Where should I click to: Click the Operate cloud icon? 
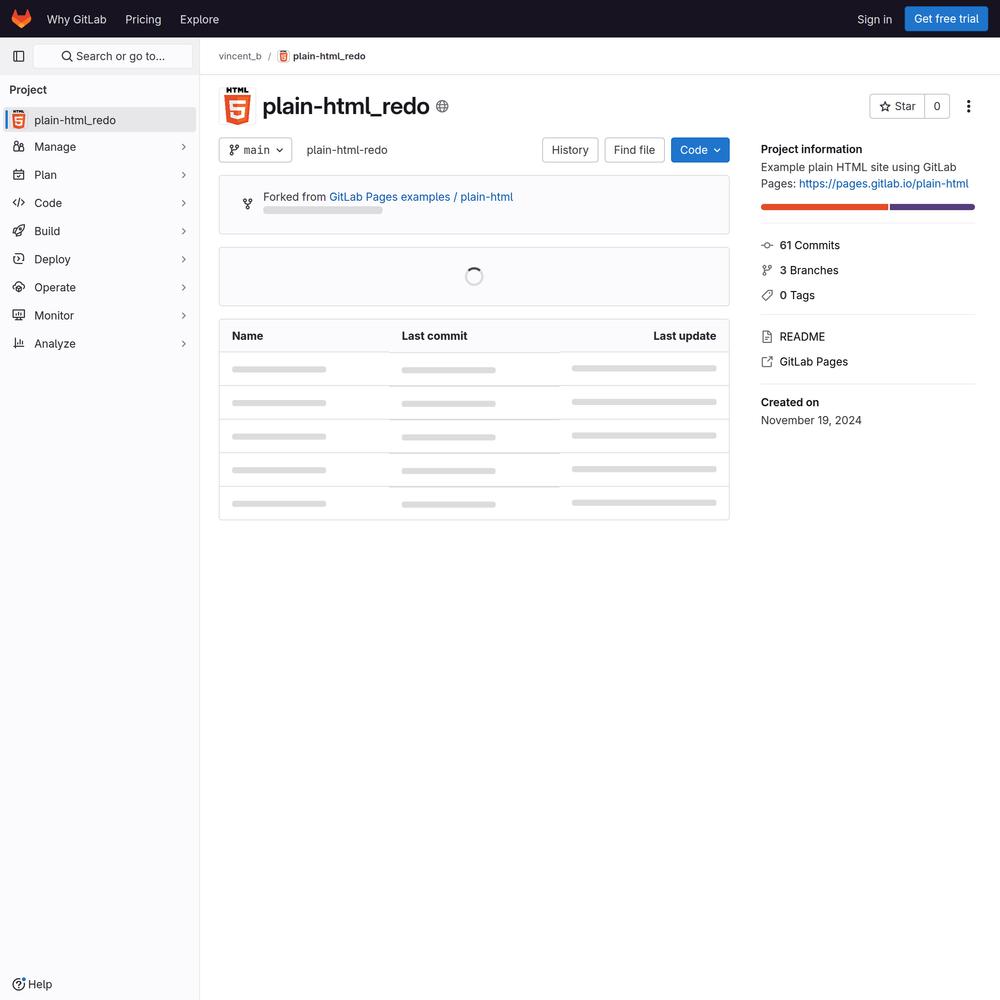[x=18, y=287]
